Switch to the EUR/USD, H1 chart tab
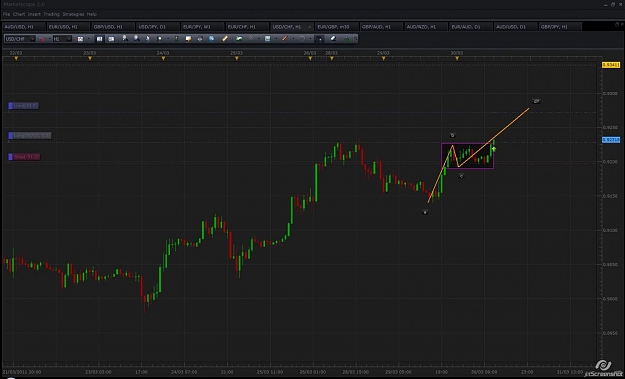 pyautogui.click(x=68, y=27)
